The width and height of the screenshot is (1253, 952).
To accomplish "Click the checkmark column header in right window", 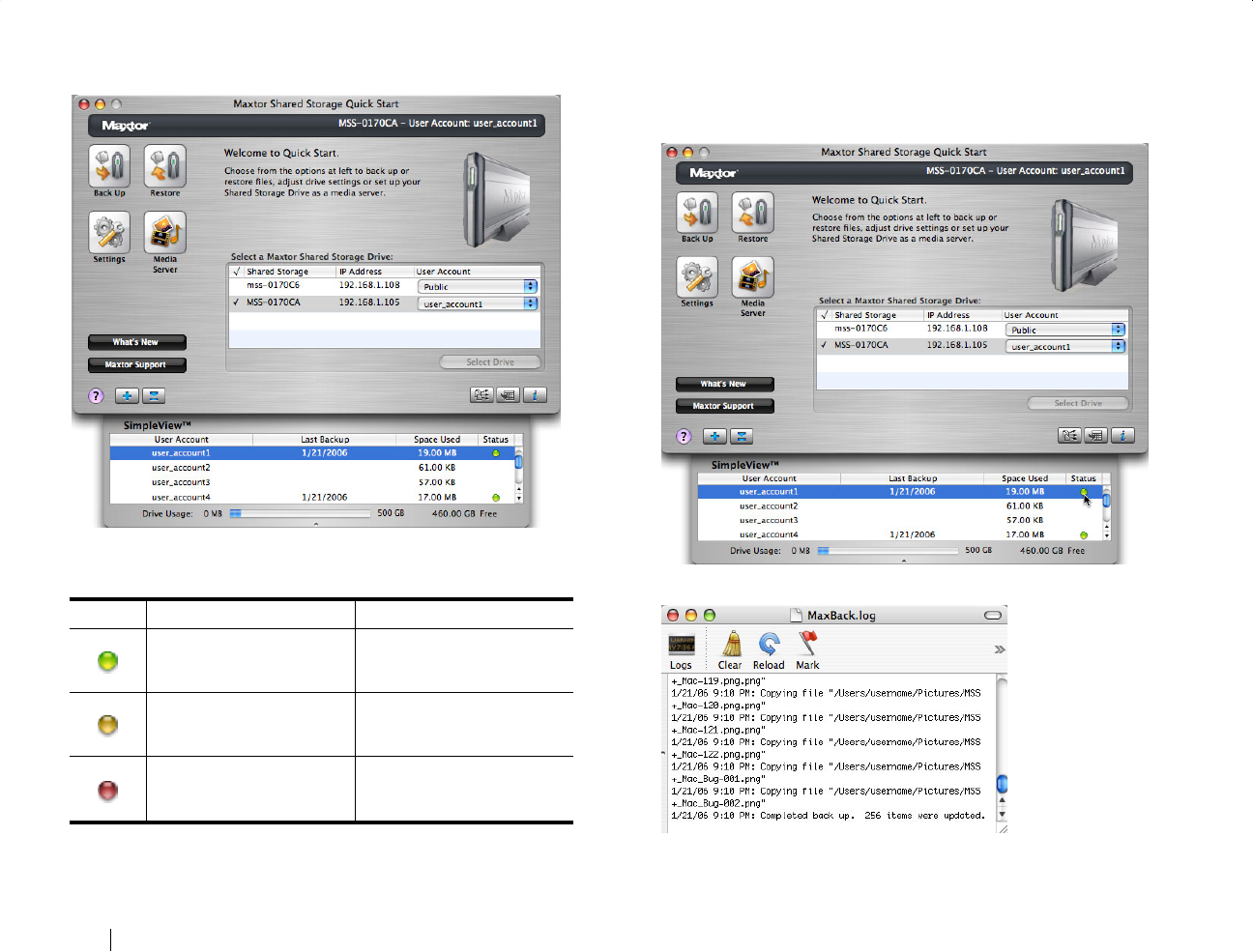I will (825, 315).
